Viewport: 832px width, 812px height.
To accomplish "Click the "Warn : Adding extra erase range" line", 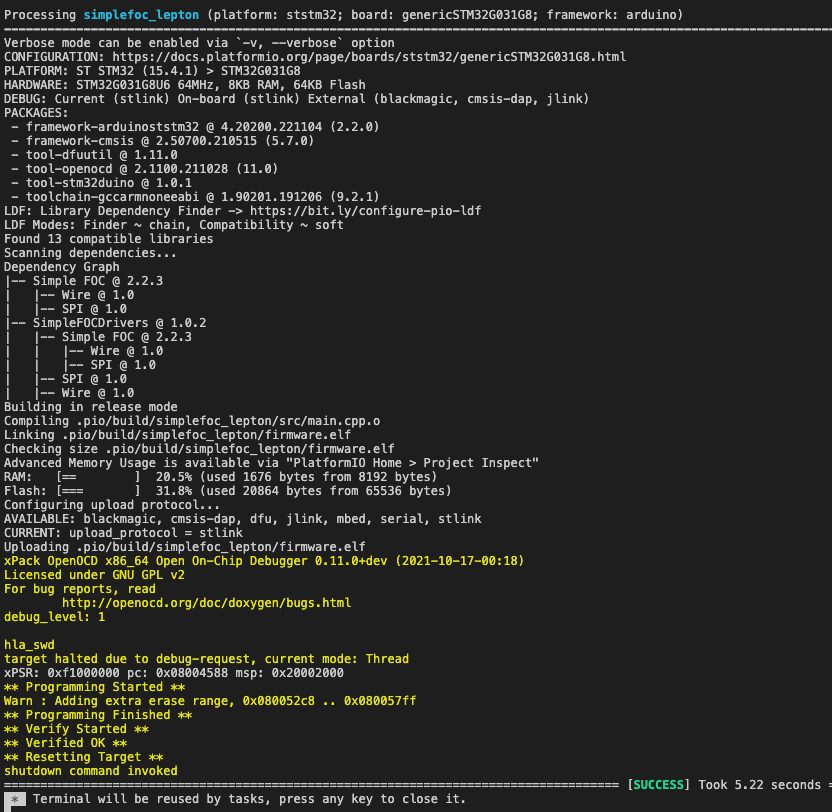I will [x=209, y=701].
